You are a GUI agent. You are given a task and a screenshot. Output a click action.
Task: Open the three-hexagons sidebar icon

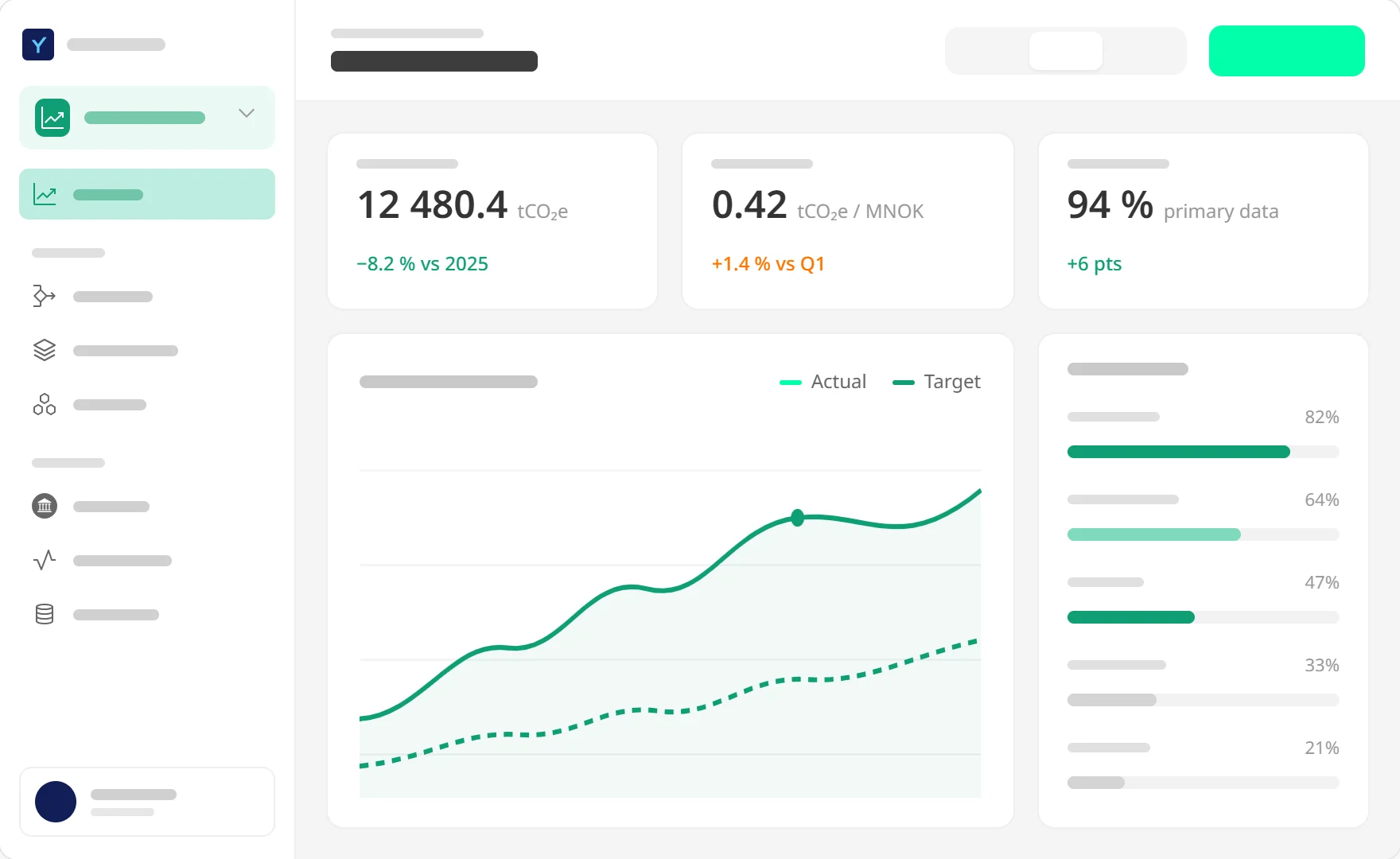(x=45, y=404)
